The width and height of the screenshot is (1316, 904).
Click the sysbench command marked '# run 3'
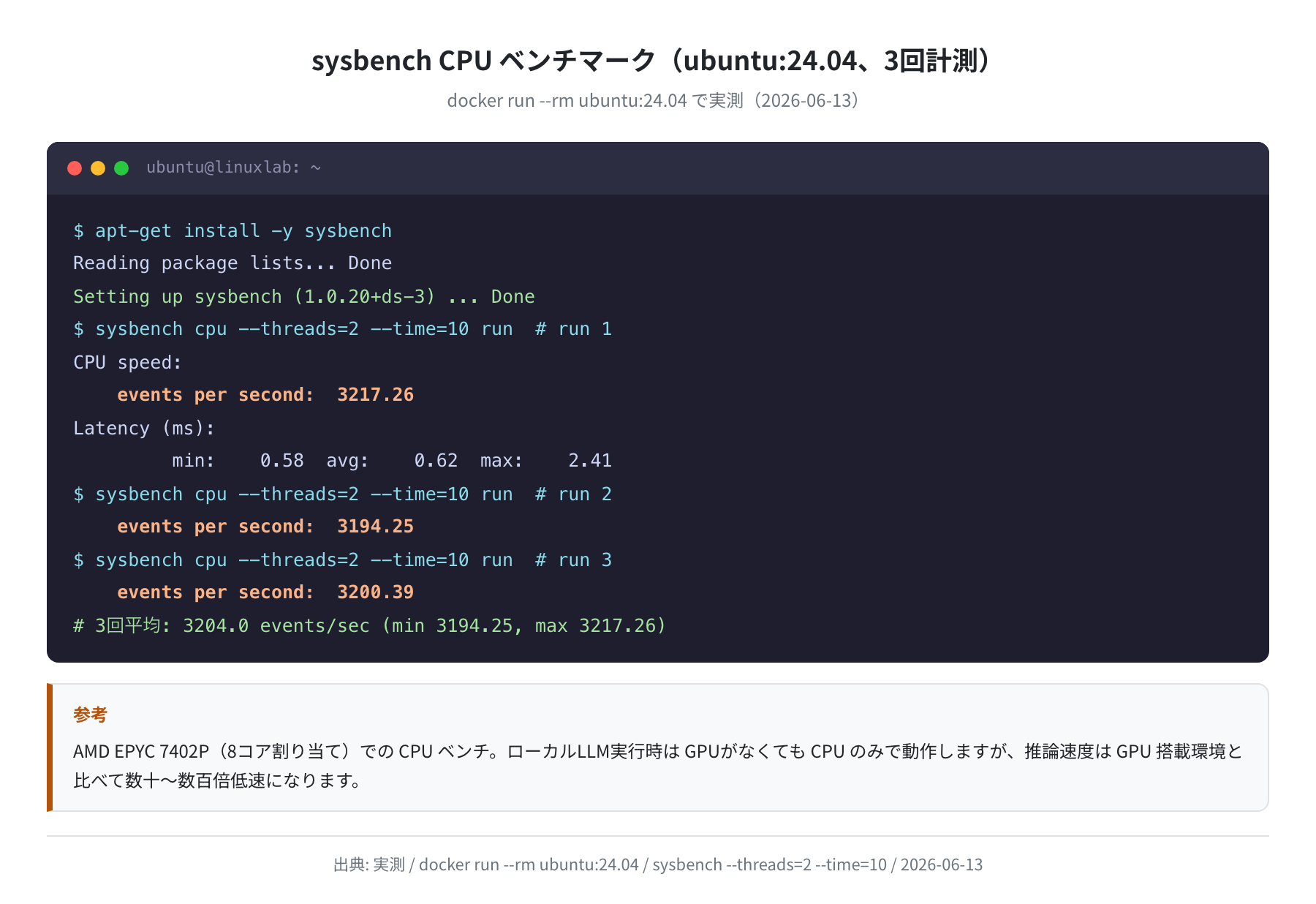(342, 560)
